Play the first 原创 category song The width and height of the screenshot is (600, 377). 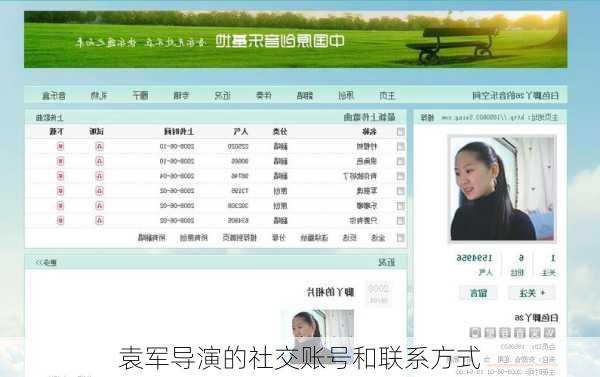point(99,191)
